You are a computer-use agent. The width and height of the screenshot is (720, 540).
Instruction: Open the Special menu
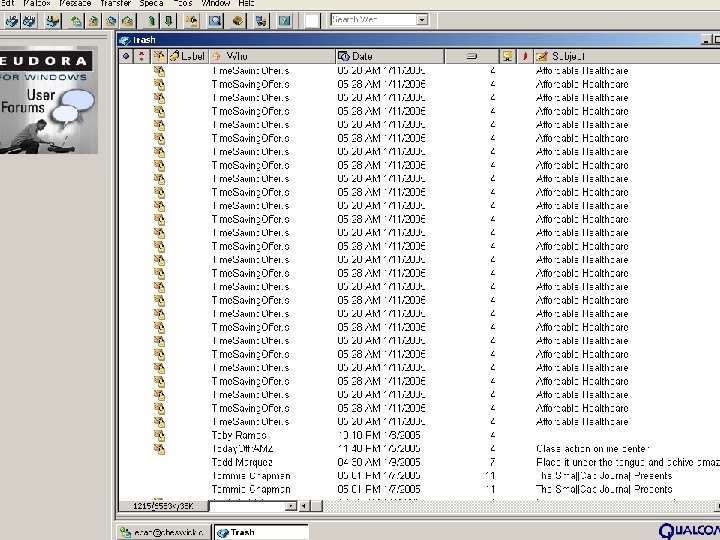[x=151, y=3]
